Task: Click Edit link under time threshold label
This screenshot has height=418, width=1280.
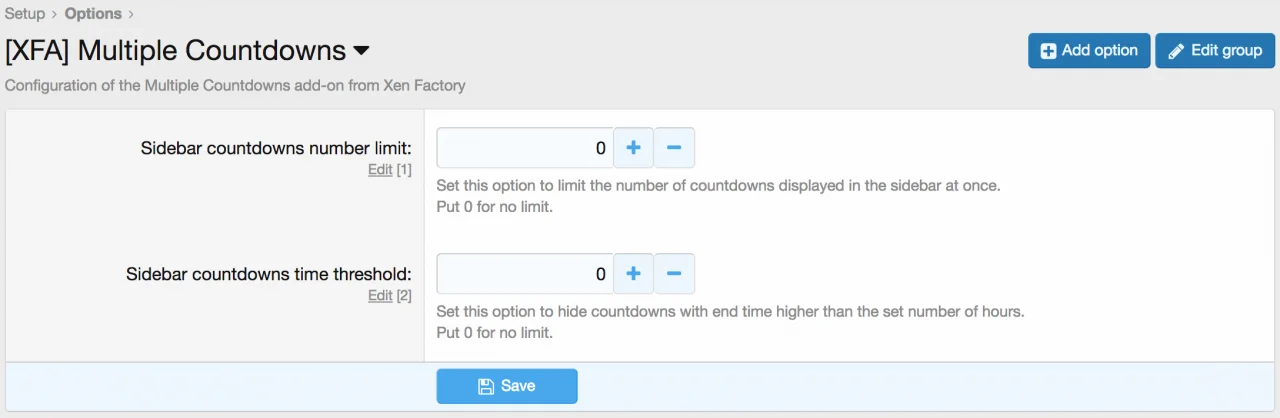Action: 380,296
